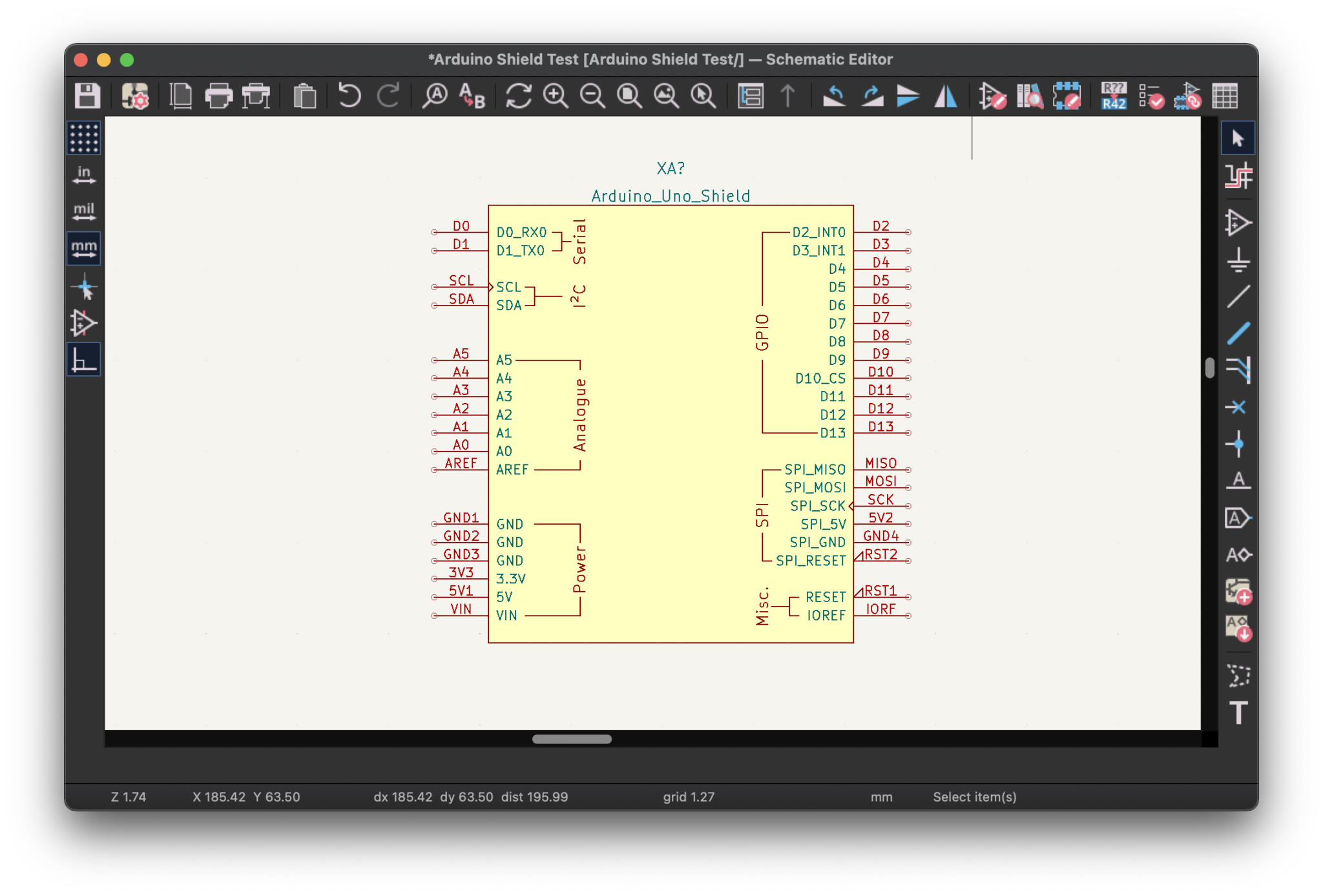Select the Add wire tool
The image size is (1323, 896).
pos(1238,297)
